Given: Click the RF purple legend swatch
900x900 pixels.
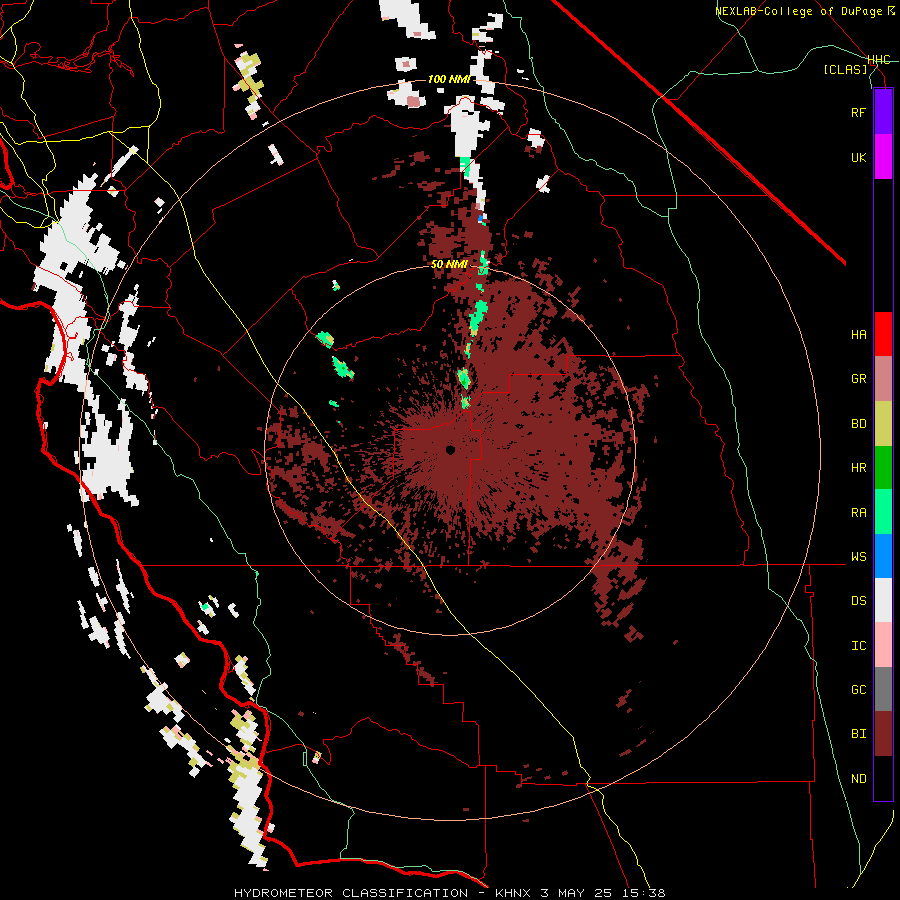Looking at the screenshot, I should point(883,112).
